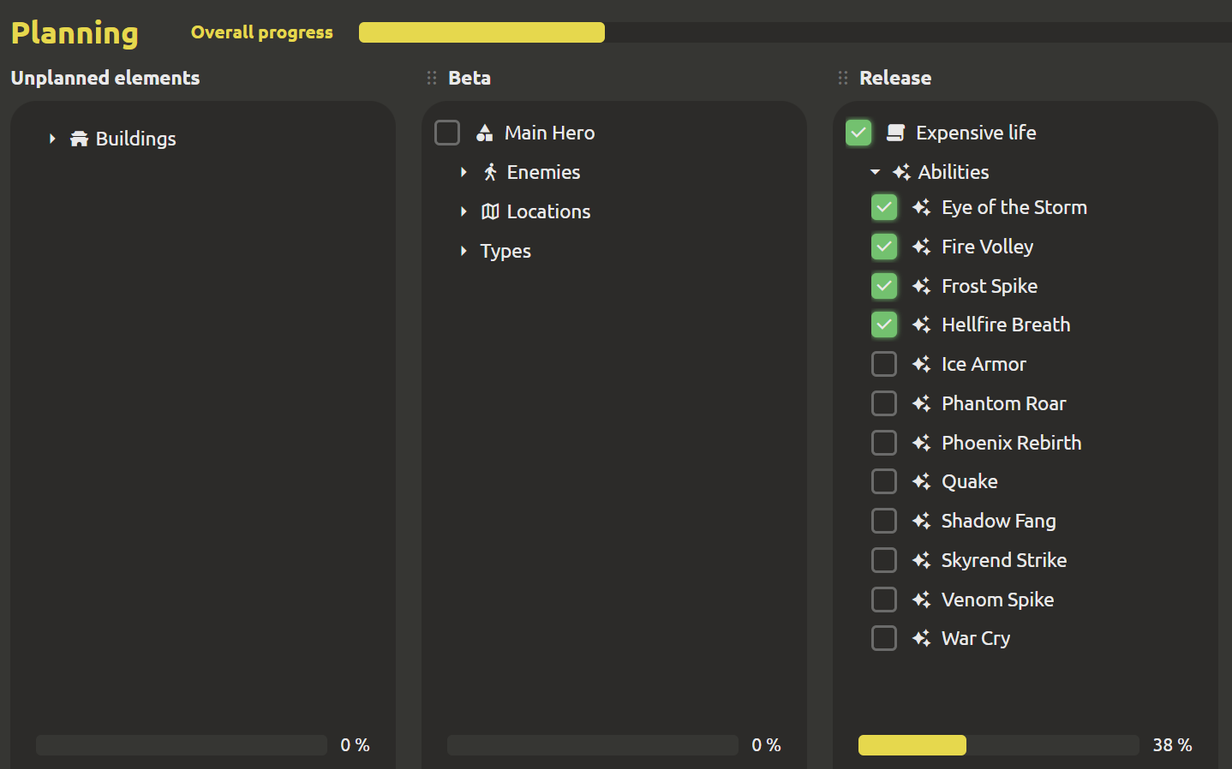Tick the Ice Armor checkbox

click(884, 364)
